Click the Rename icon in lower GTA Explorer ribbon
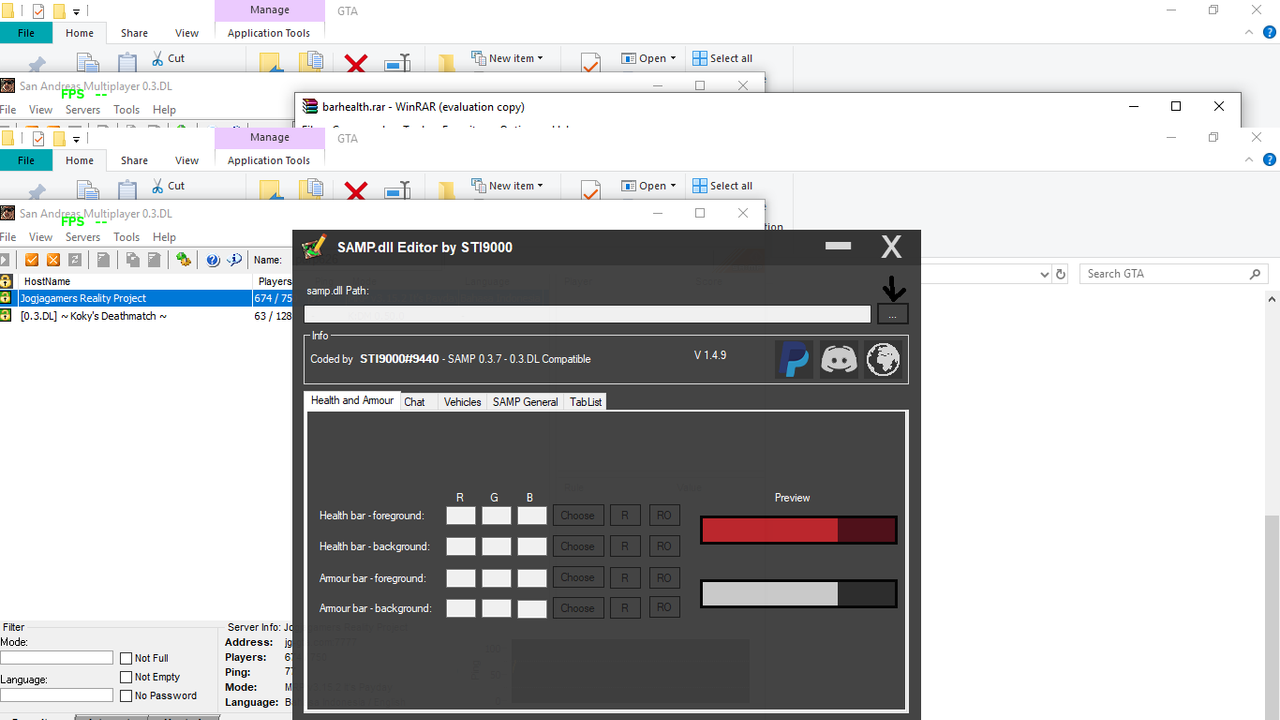Screen dimensions: 1280x720 pos(397,191)
